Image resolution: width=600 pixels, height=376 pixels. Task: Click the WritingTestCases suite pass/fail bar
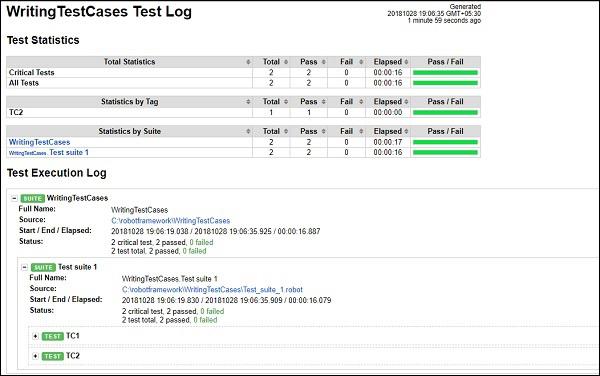point(445,142)
